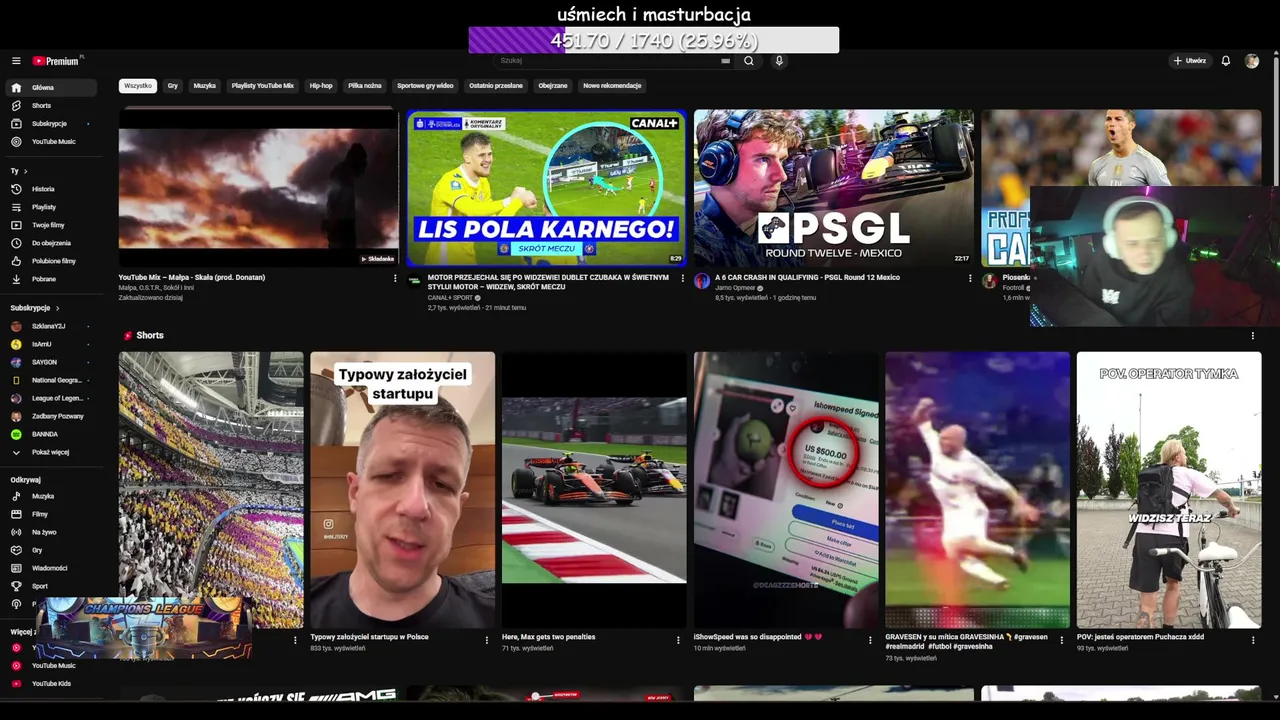Open options for Here, Max gets two penalties
Screen dimensions: 1280x720
point(679,640)
